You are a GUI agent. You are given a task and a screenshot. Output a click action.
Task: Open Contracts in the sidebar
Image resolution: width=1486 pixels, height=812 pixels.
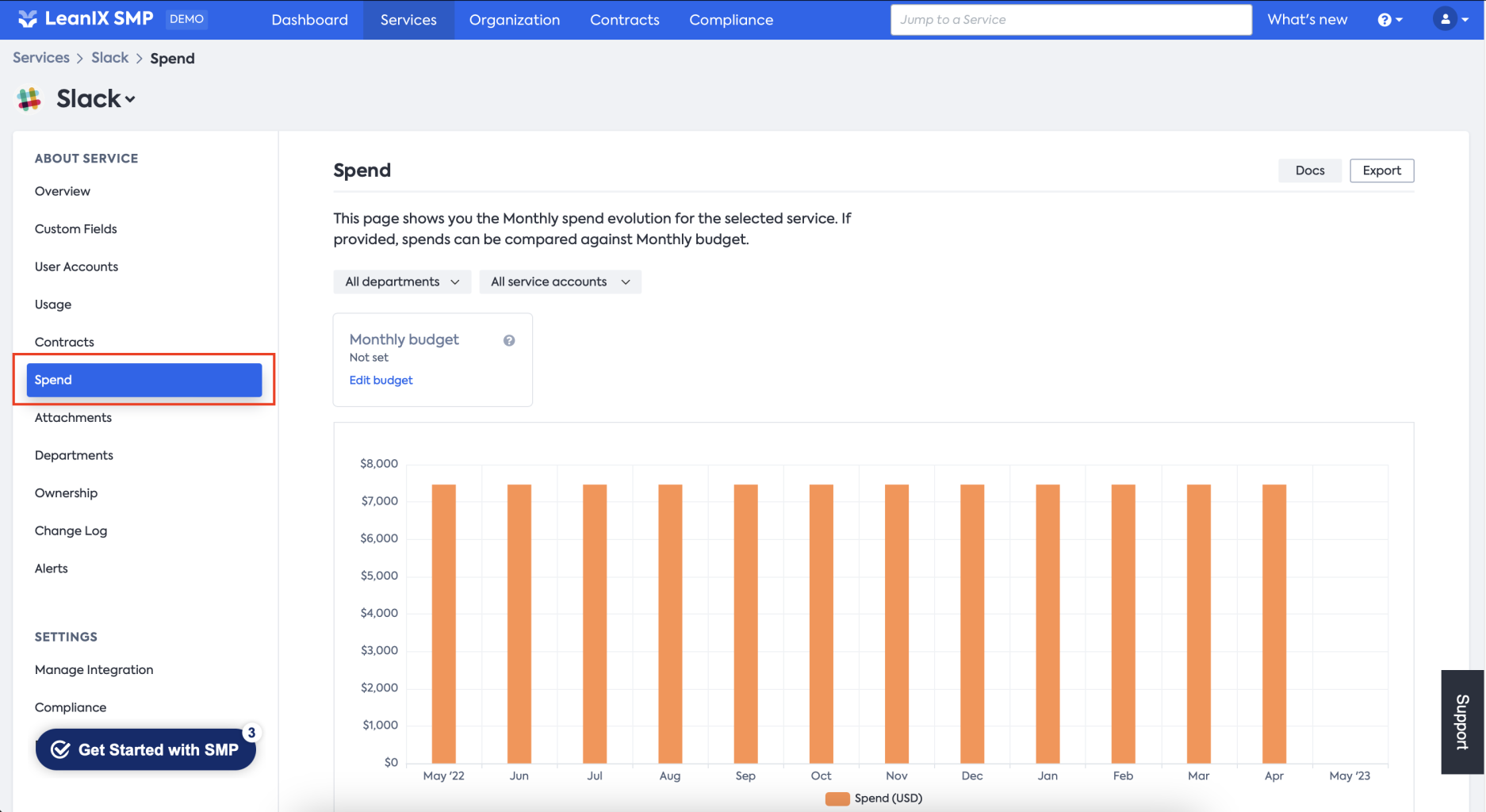[64, 343]
